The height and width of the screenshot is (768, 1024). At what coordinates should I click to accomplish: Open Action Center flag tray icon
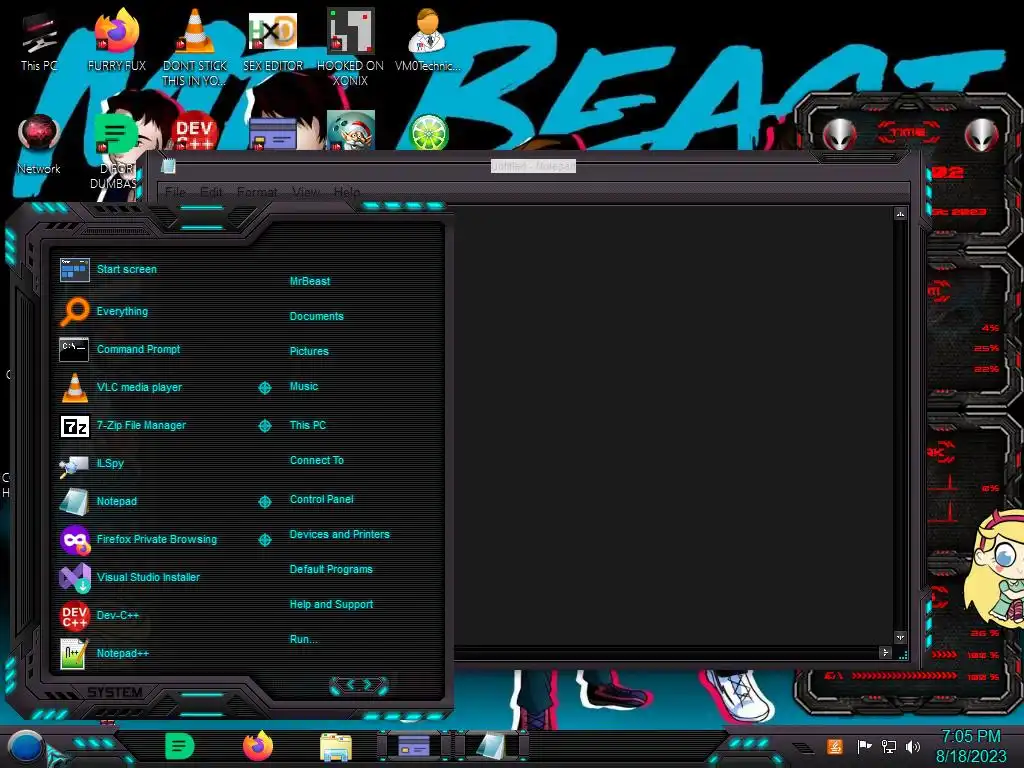864,746
